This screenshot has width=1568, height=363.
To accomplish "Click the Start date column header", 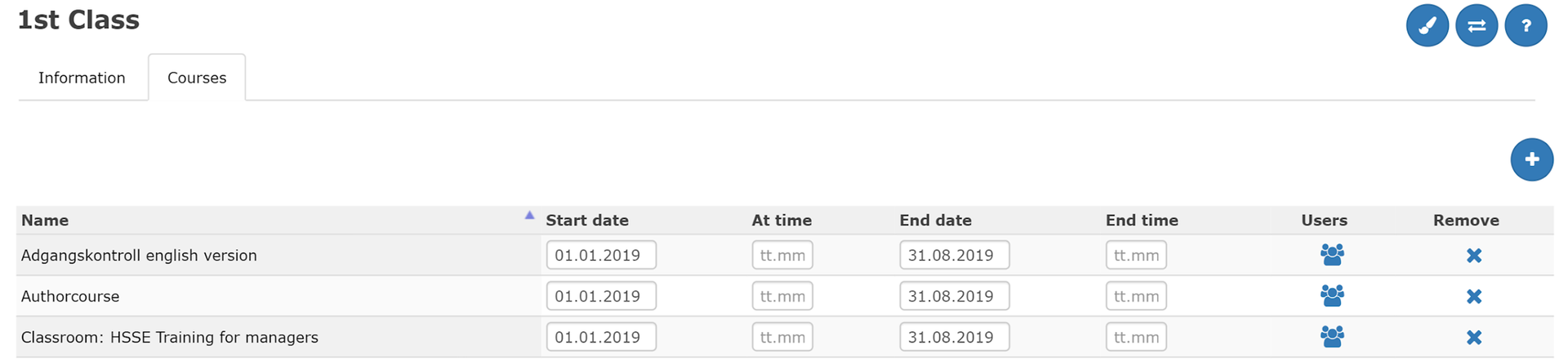I will (586, 221).
